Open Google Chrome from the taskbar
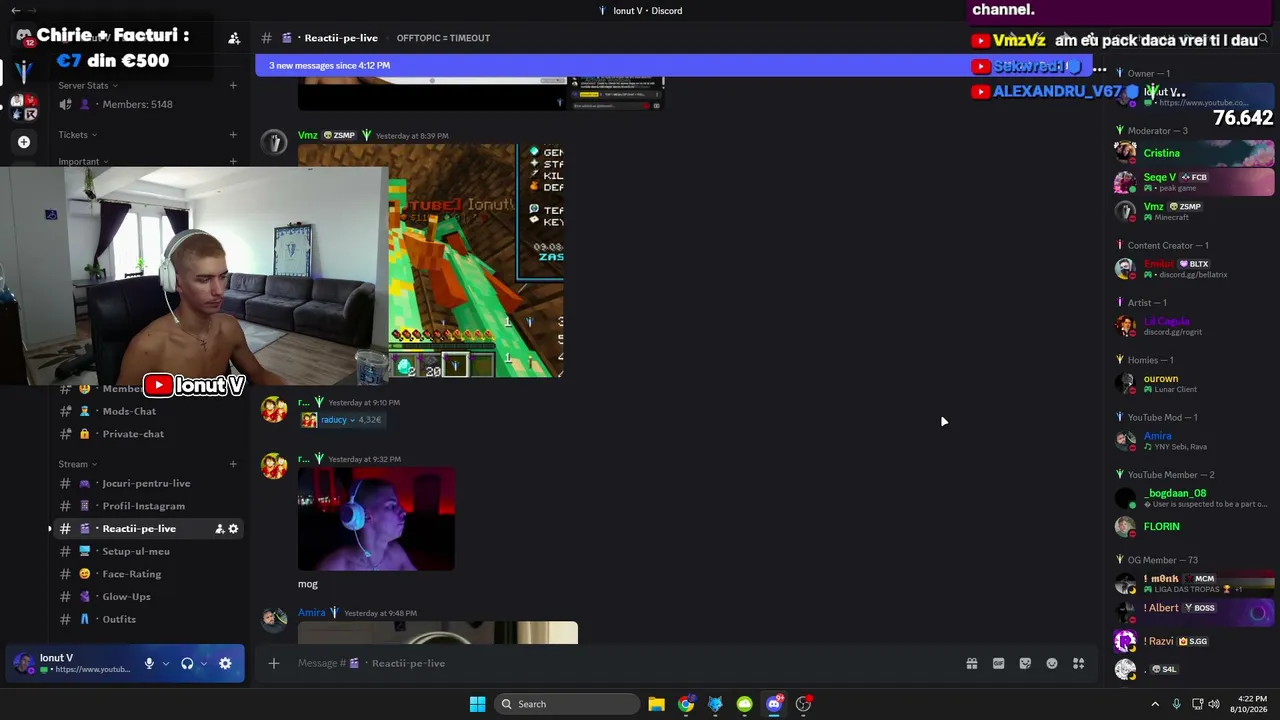Image resolution: width=1280 pixels, height=720 pixels. [x=686, y=704]
